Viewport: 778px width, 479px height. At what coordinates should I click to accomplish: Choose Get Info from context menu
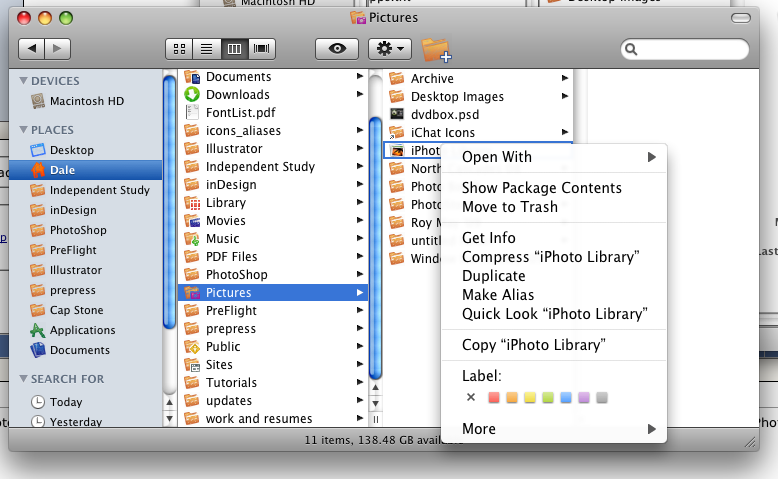coord(554,238)
